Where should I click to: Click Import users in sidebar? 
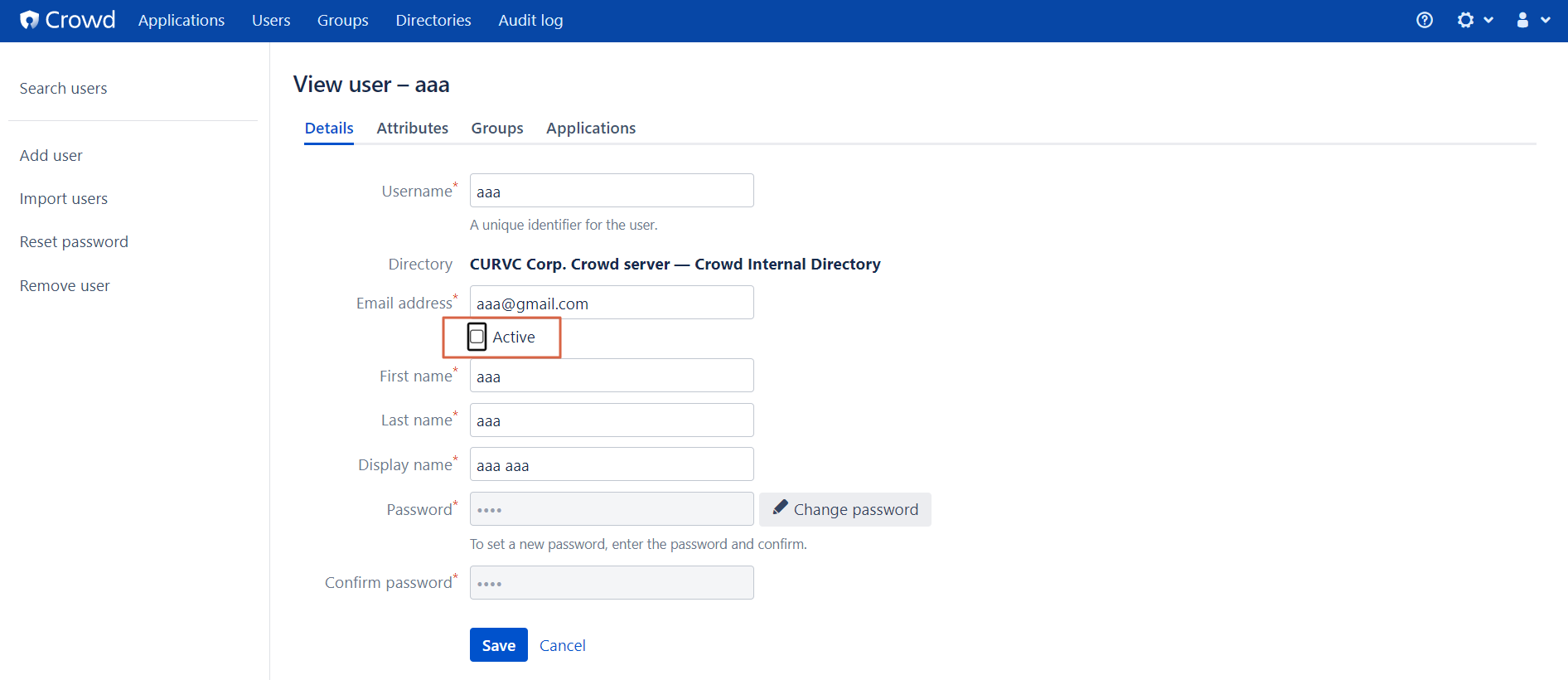point(64,198)
